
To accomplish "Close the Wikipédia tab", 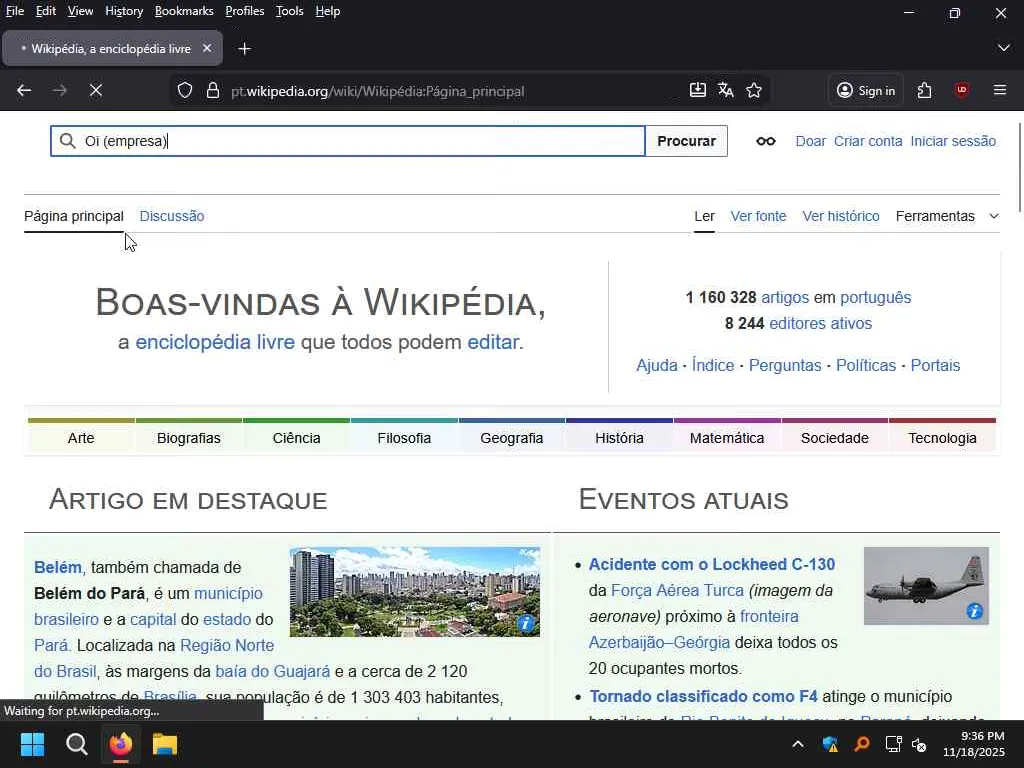I will click(x=207, y=48).
